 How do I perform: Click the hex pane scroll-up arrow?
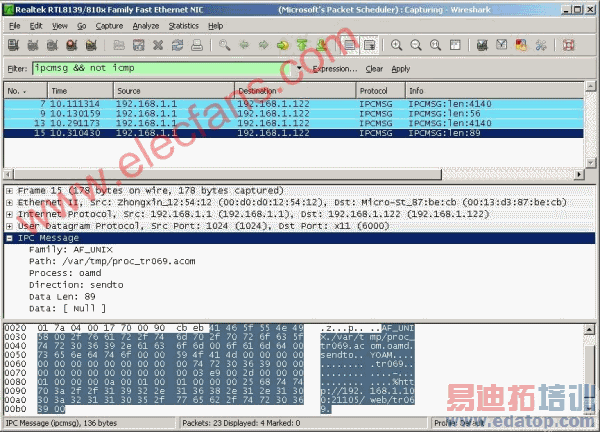tap(589, 329)
